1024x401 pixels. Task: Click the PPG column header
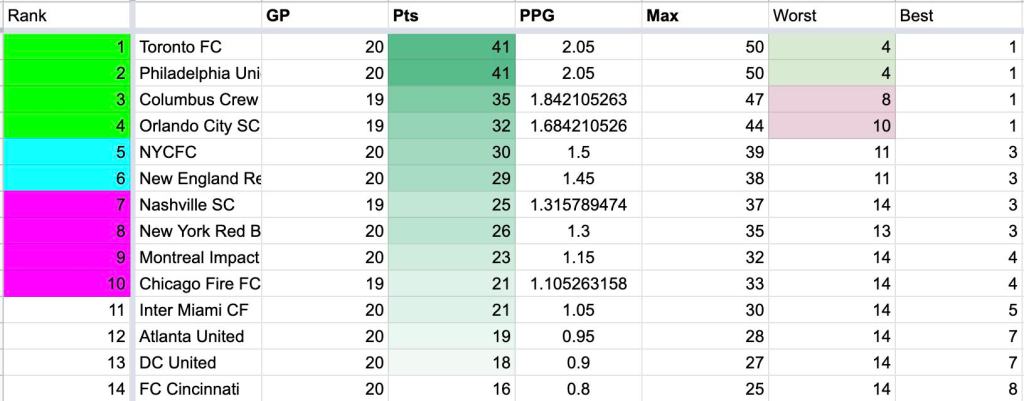pos(577,16)
